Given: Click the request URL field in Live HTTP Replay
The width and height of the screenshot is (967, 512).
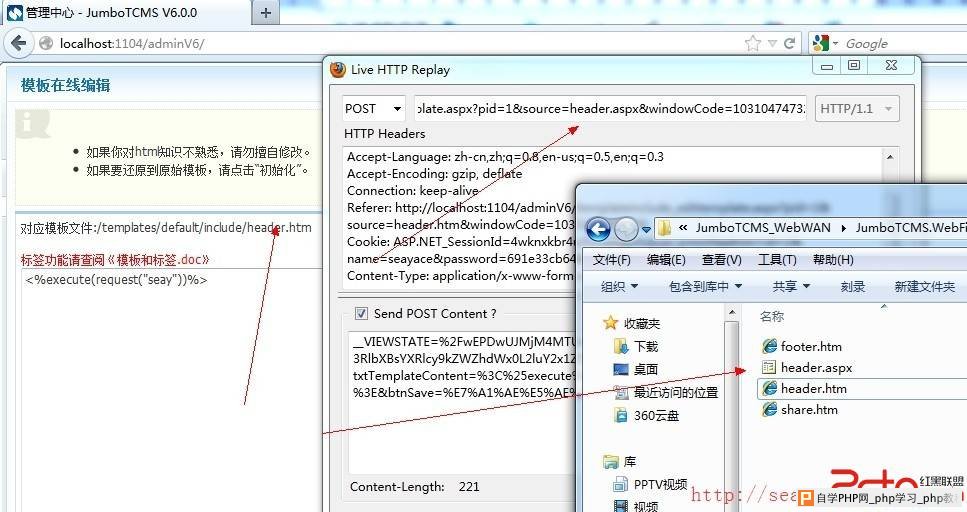Looking at the screenshot, I should point(611,109).
